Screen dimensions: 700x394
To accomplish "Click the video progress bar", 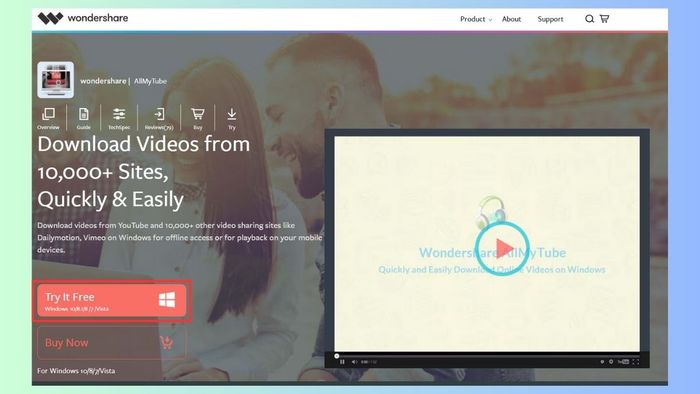I will 487,356.
